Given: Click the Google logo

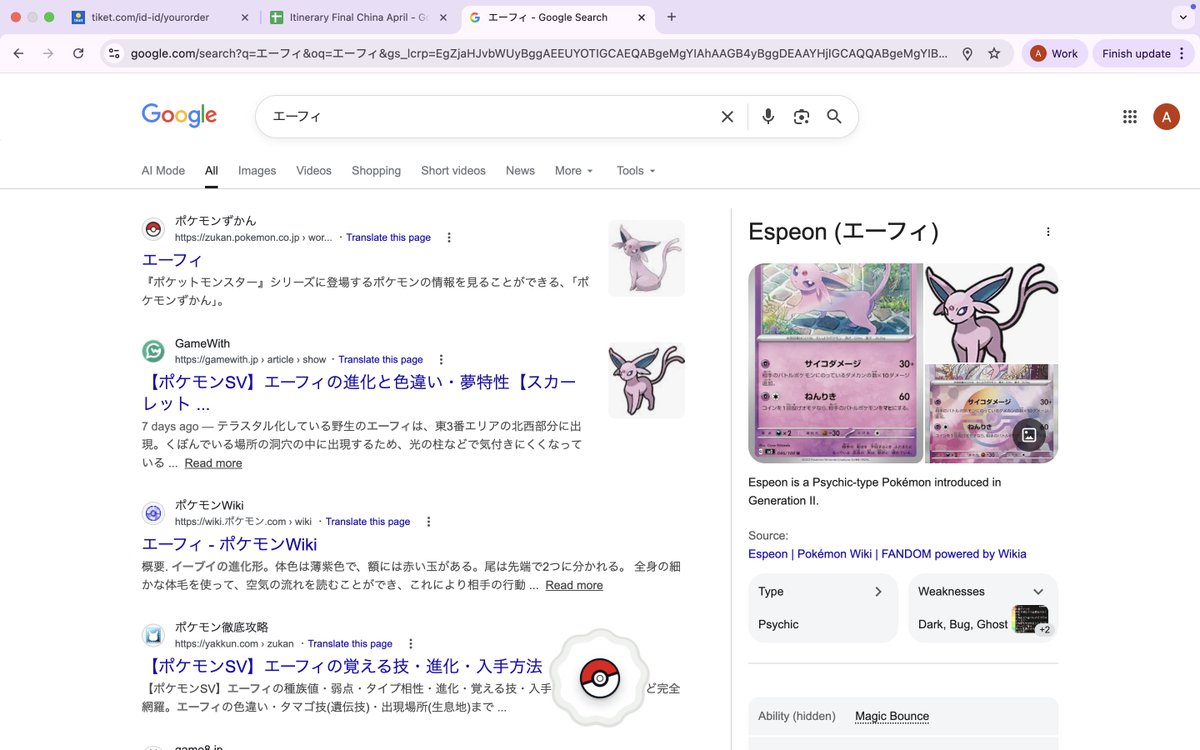Looking at the screenshot, I should coord(179,116).
